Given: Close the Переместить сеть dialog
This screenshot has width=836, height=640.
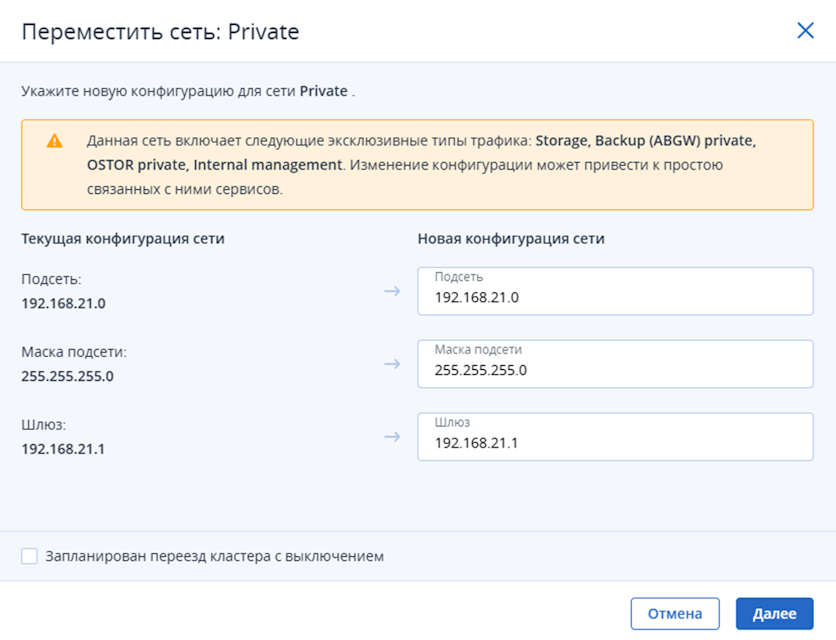Looking at the screenshot, I should (805, 31).
